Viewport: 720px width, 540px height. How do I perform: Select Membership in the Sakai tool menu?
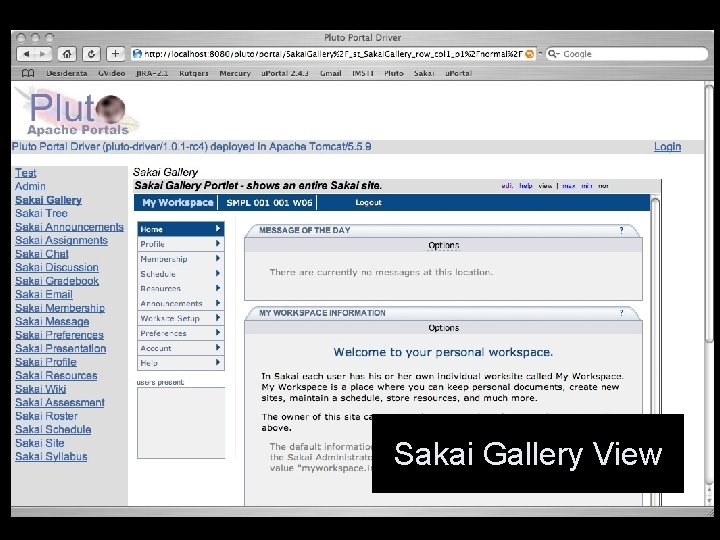click(x=181, y=259)
